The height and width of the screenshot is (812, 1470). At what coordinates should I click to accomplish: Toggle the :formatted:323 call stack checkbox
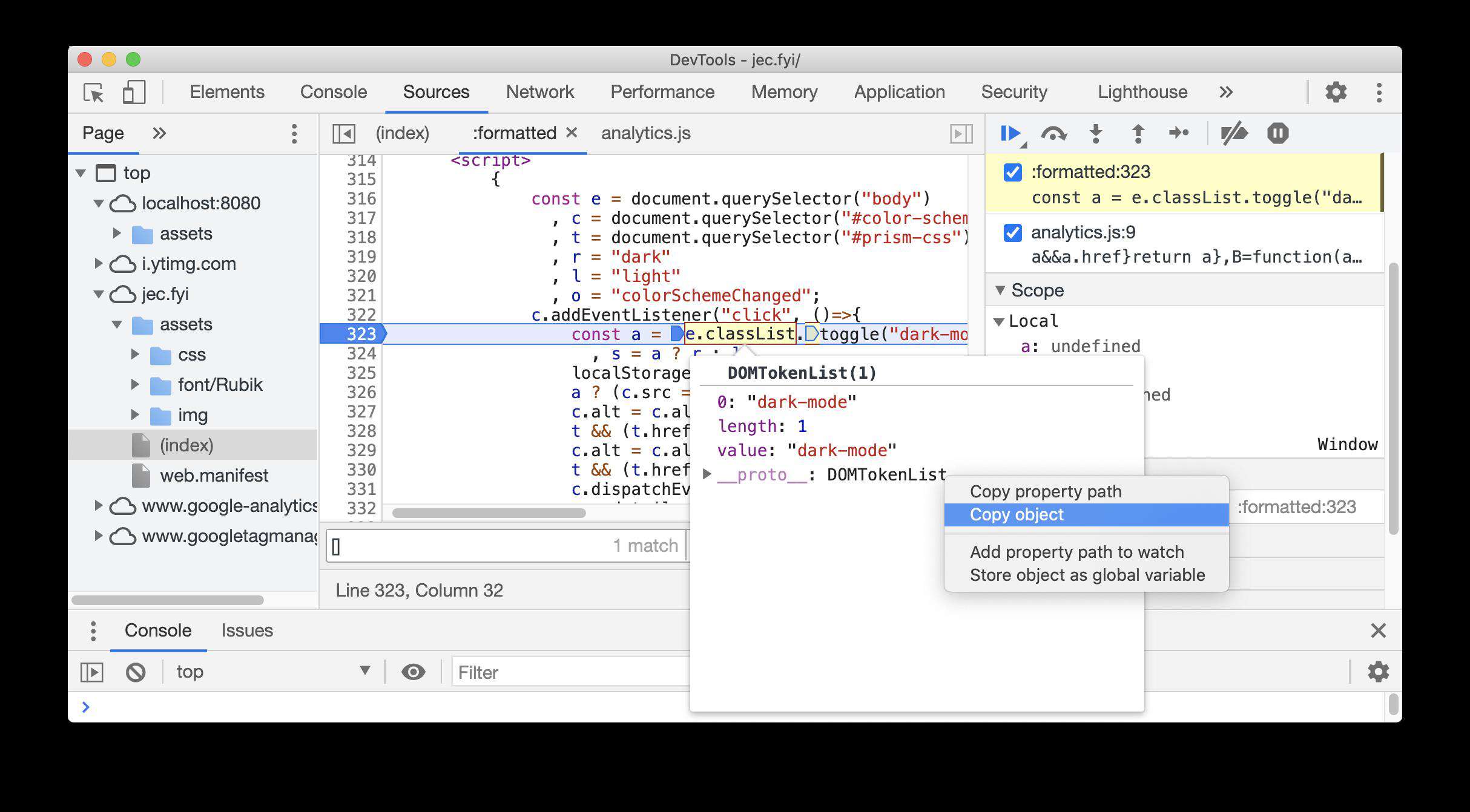(x=1012, y=170)
